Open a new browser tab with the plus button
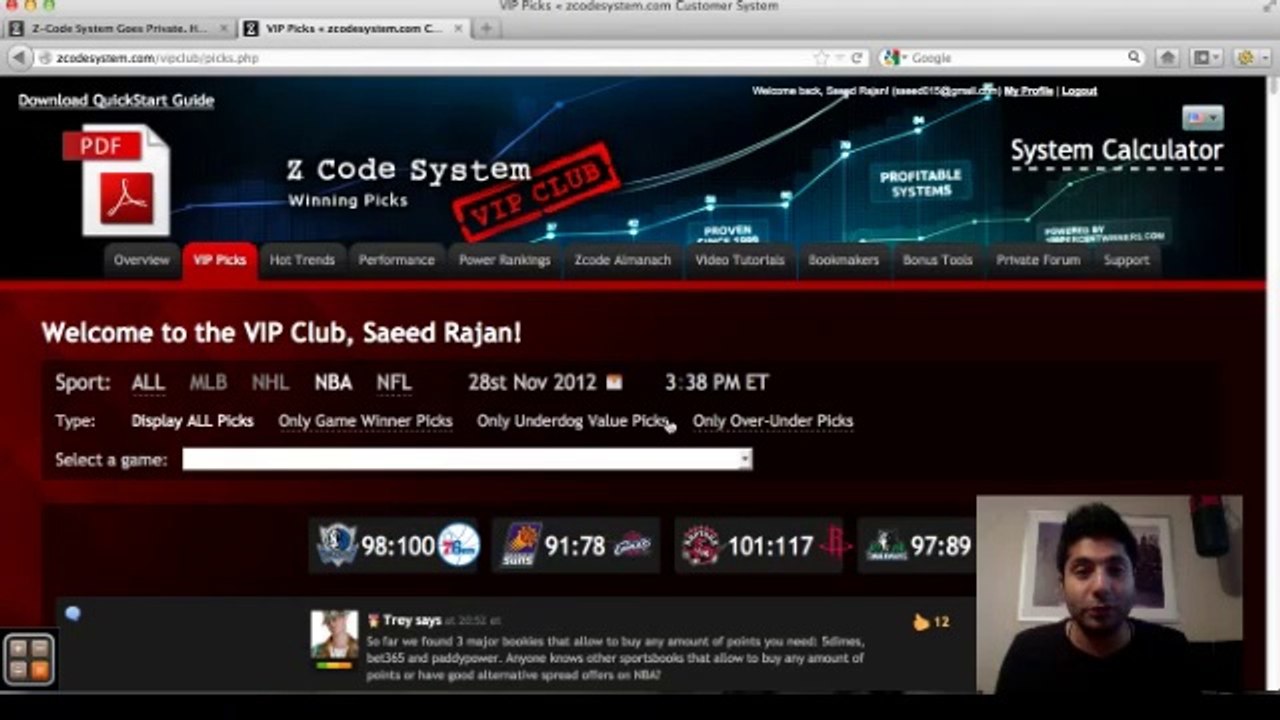The width and height of the screenshot is (1280, 720). click(486, 28)
